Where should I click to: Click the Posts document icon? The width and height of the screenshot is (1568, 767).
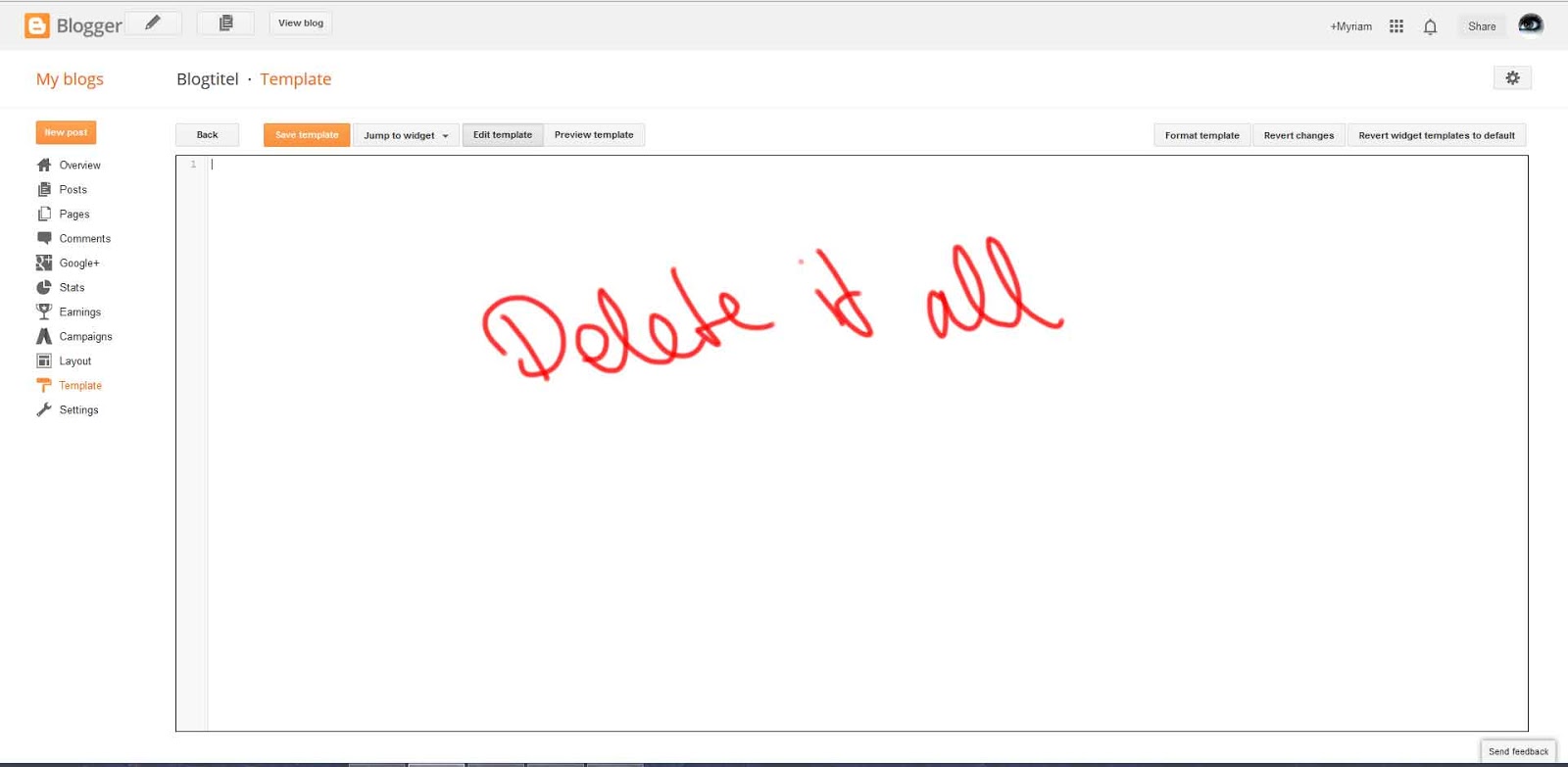(44, 189)
